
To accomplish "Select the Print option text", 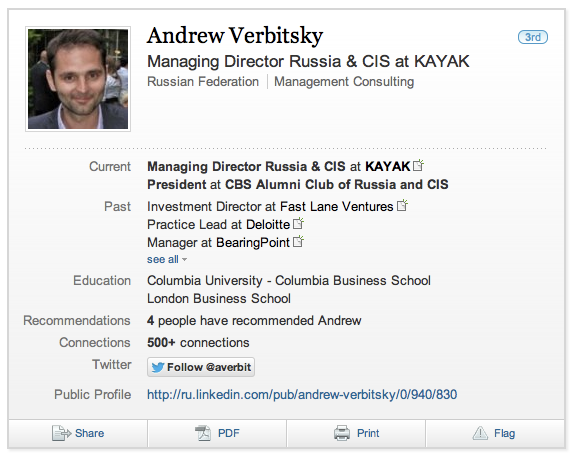I will click(368, 433).
